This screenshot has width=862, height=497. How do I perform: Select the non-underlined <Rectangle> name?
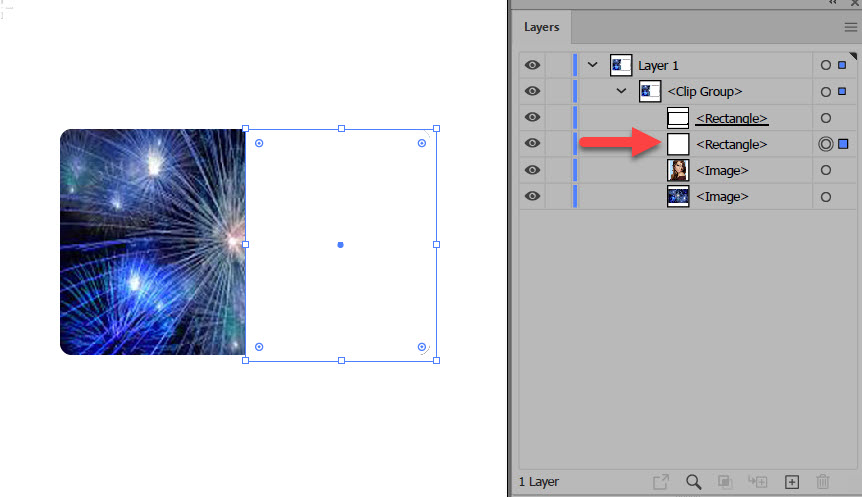coord(732,145)
